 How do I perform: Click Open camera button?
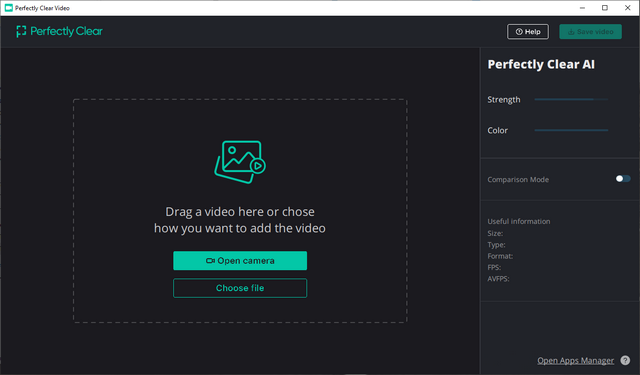point(240,260)
